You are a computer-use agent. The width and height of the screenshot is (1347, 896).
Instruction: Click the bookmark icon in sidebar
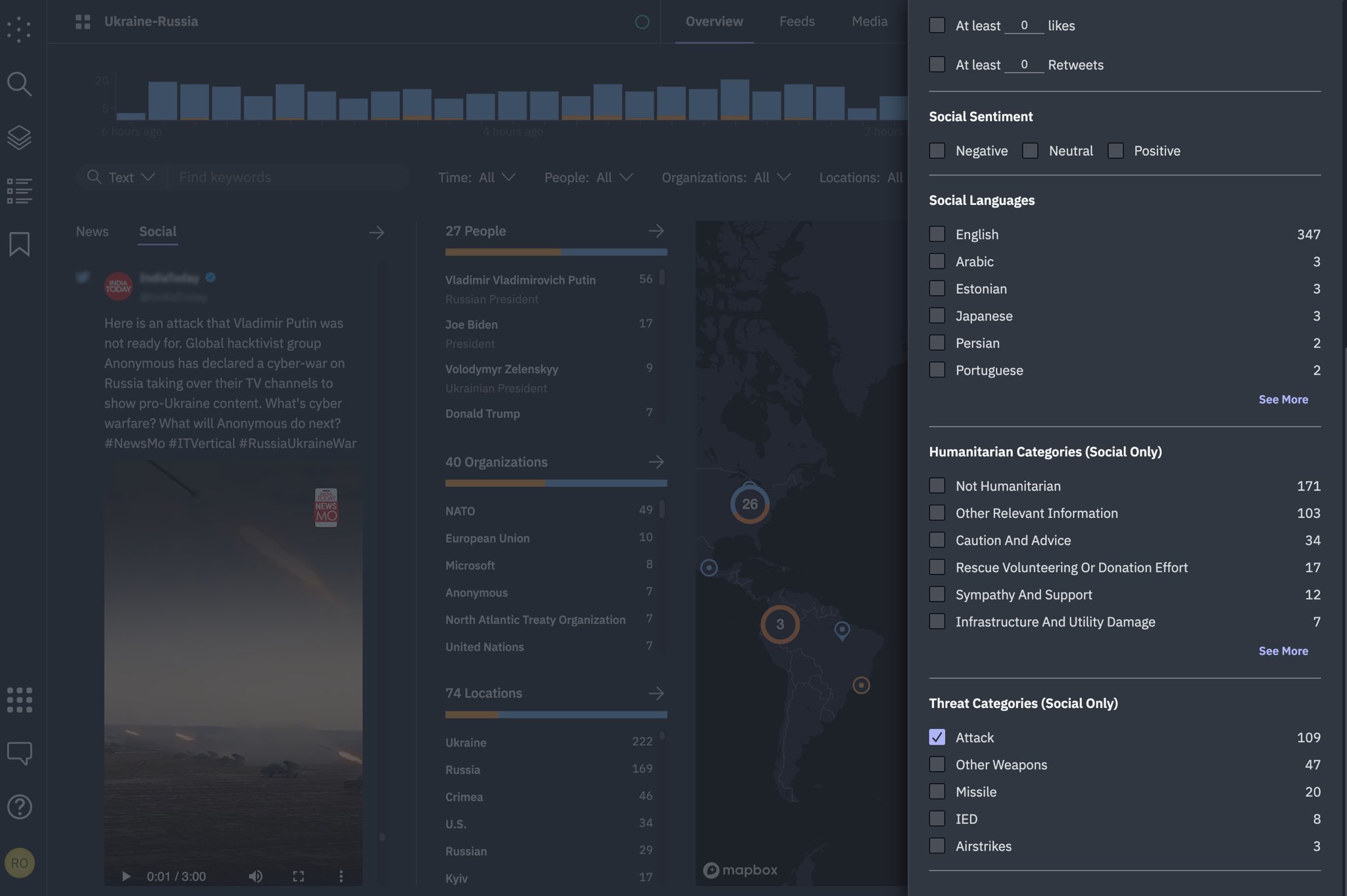coord(19,244)
